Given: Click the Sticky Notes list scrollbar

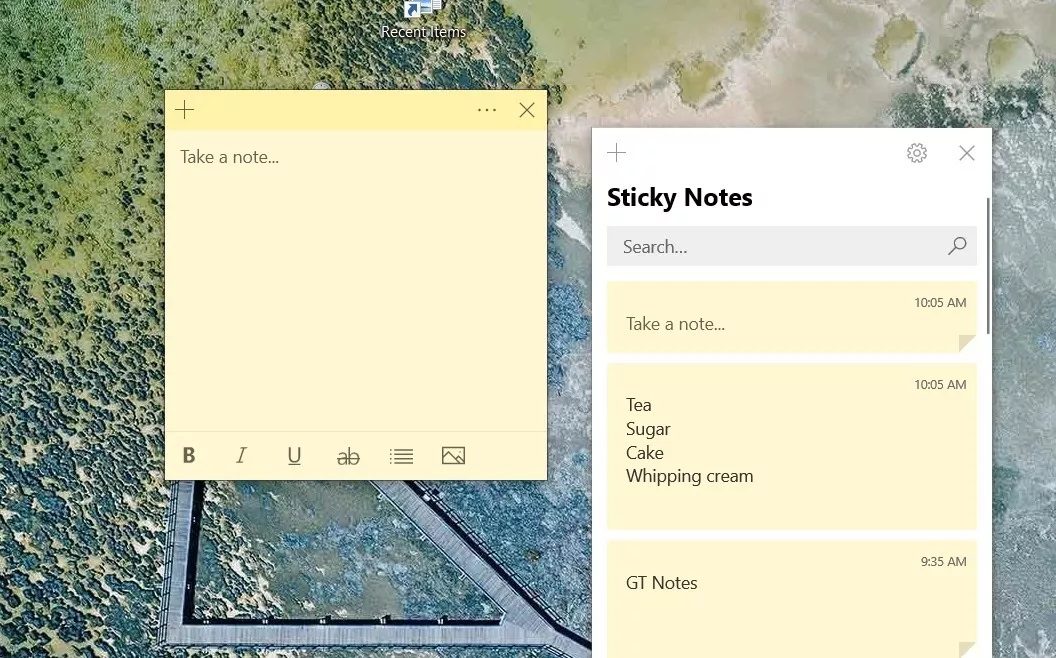Looking at the screenshot, I should coord(987,266).
